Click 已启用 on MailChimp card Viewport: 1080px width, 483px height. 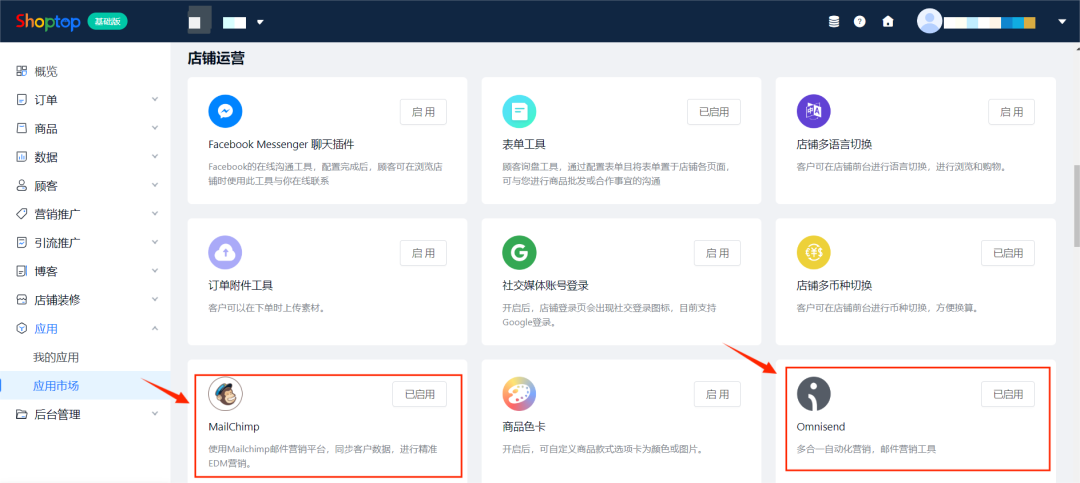(x=419, y=394)
